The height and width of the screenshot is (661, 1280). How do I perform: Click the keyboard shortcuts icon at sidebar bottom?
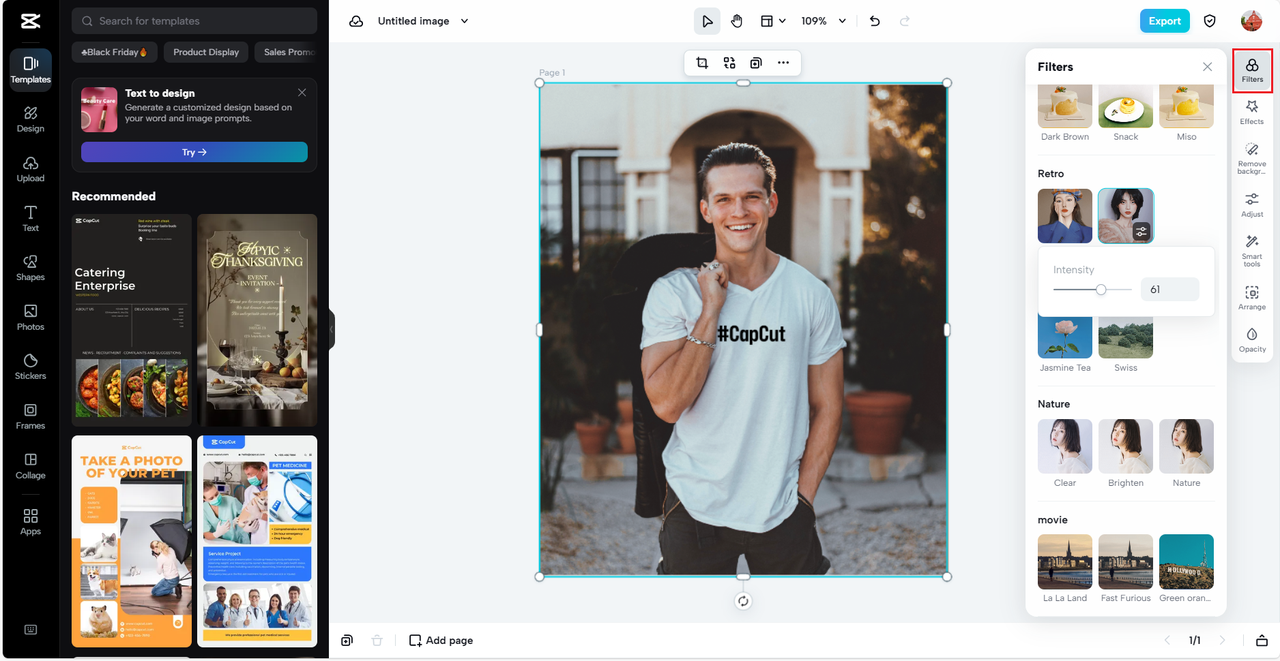tap(30, 630)
